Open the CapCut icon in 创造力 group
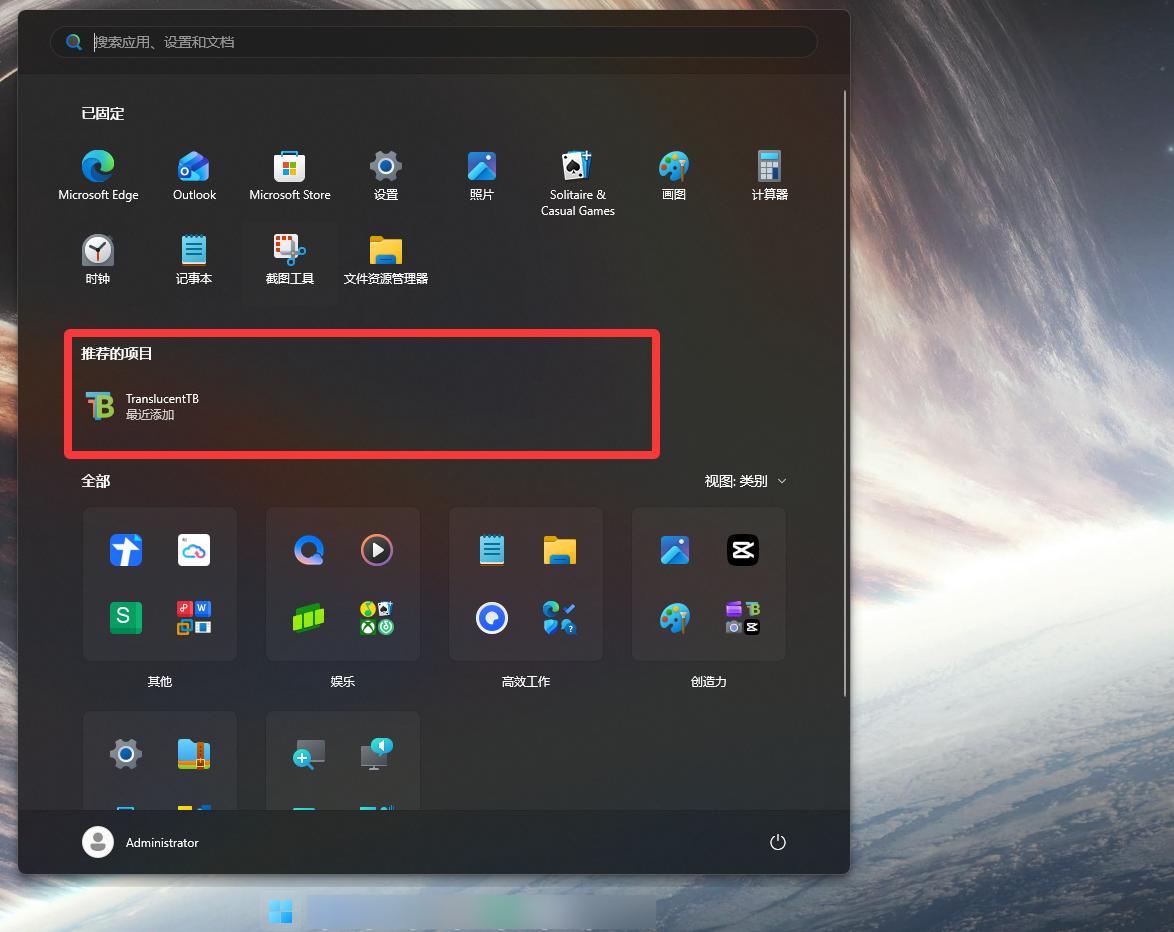Screen dimensions: 1174x932 (x=742, y=550)
